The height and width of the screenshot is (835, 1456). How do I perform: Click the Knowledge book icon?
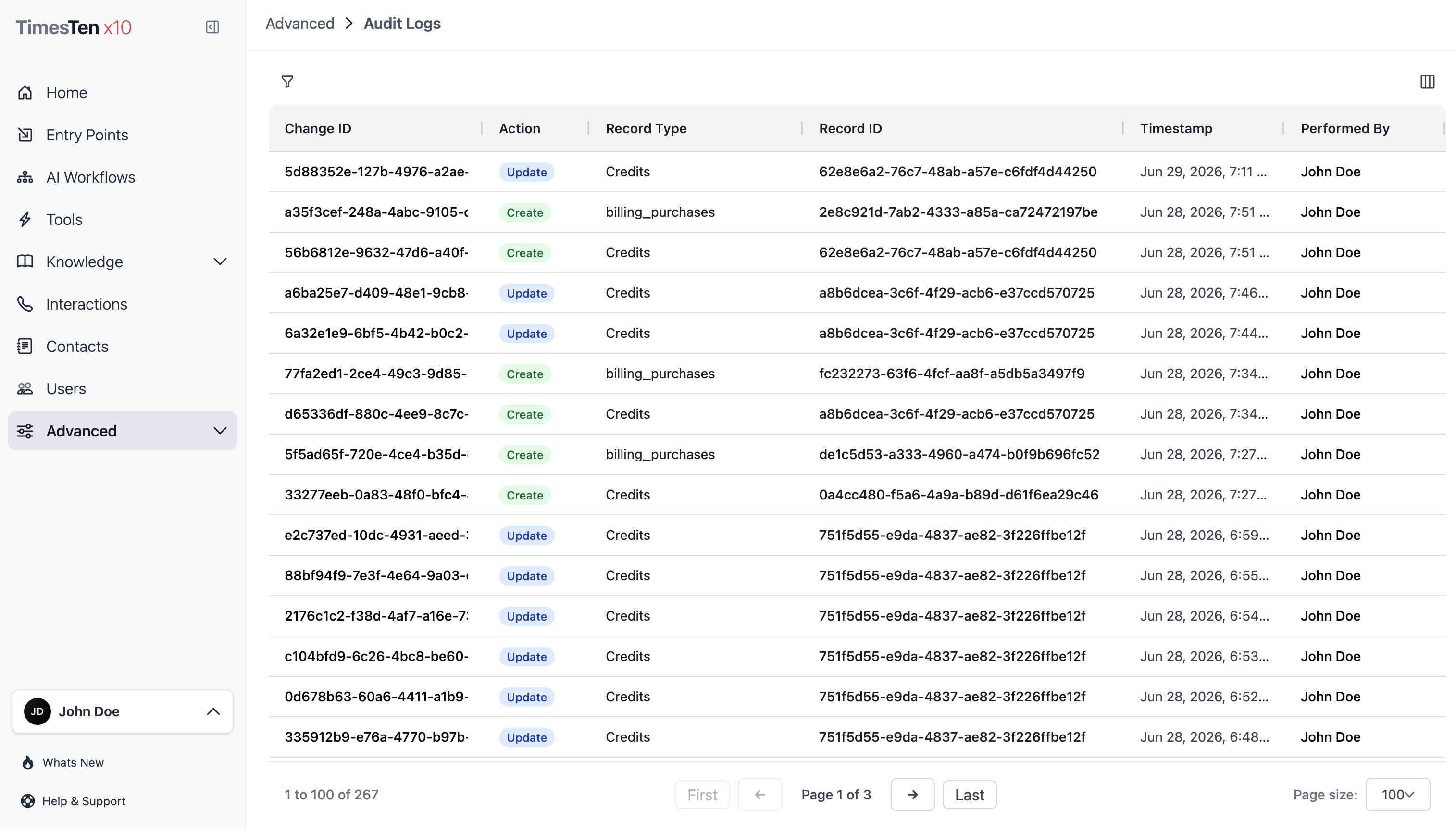[25, 262]
